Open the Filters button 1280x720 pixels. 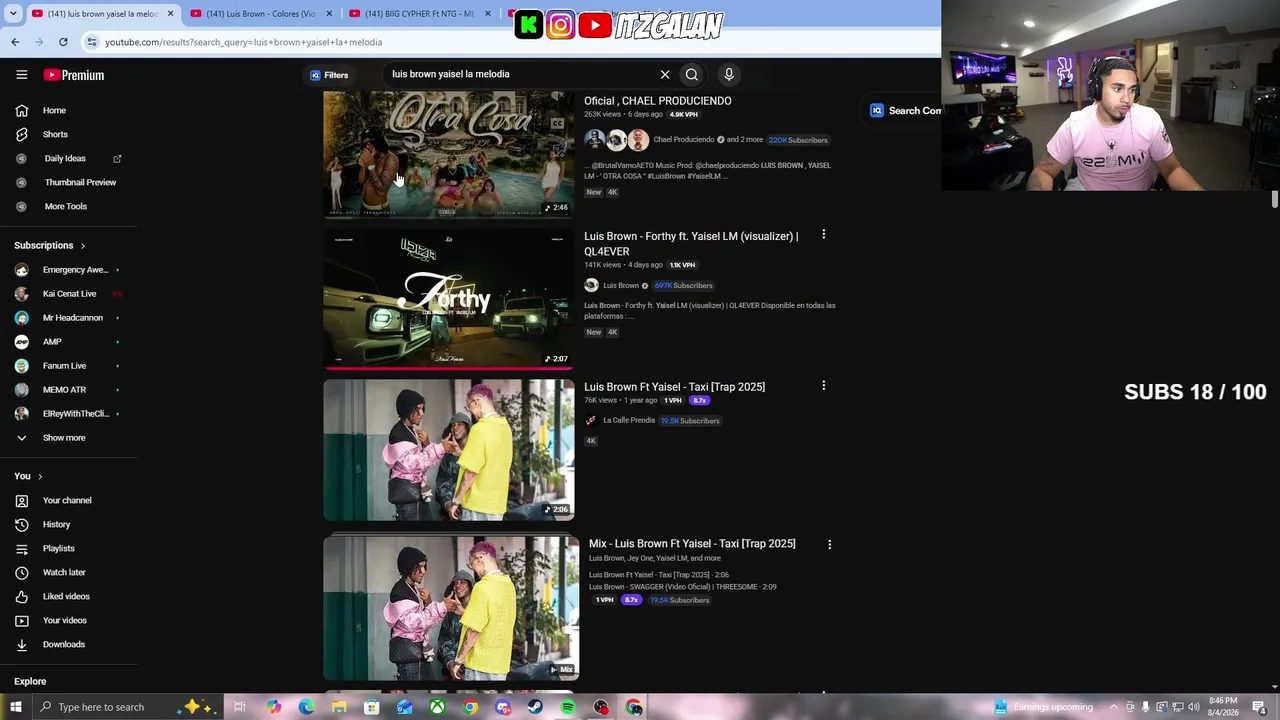[x=329, y=75]
